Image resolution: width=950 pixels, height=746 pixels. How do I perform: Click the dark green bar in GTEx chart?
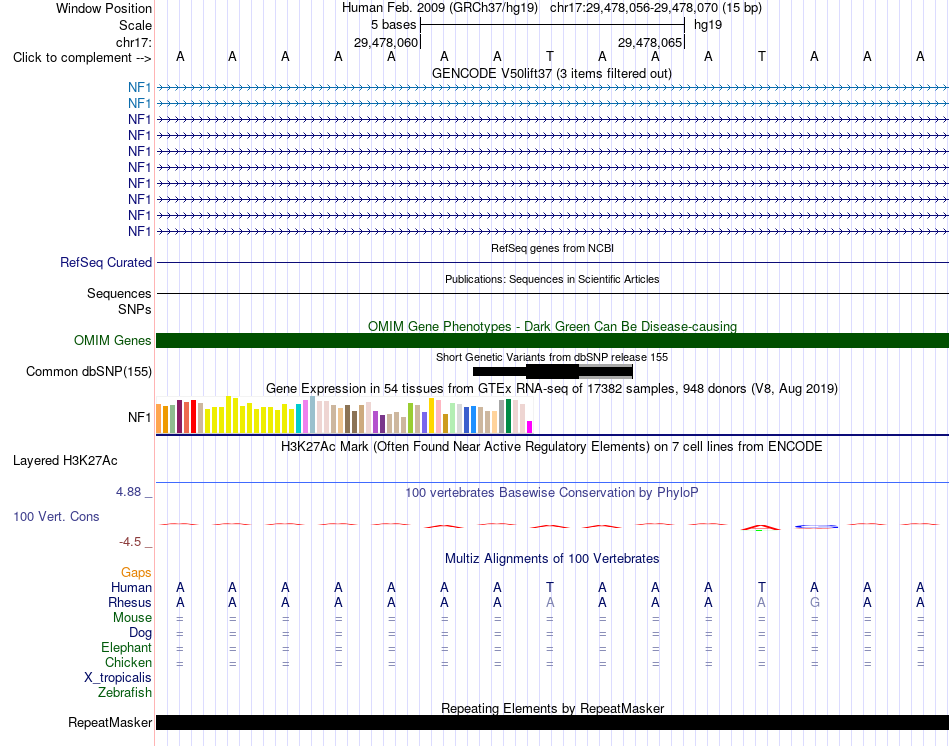(x=509, y=416)
